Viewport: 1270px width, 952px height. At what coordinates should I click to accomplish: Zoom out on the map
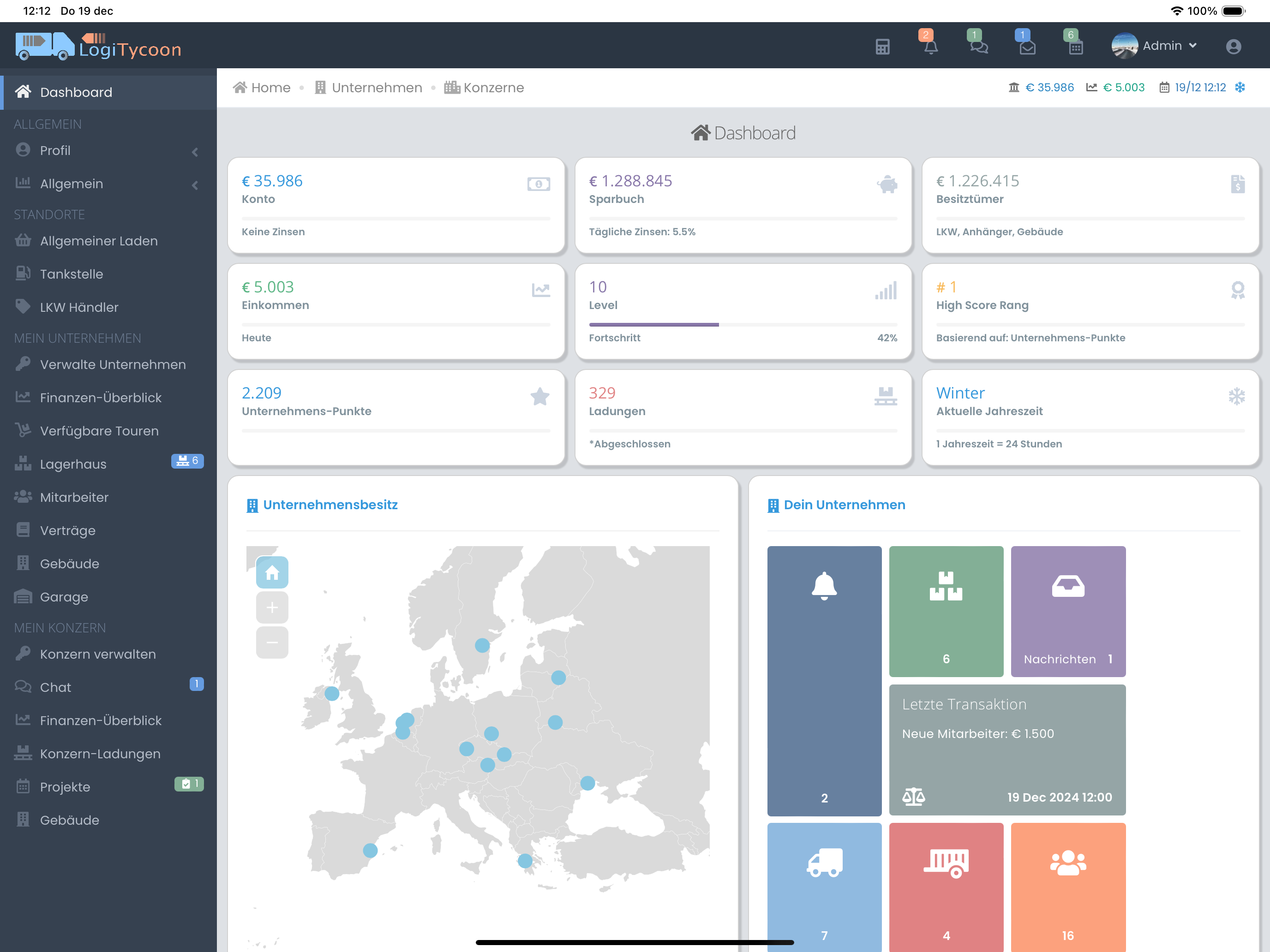(272, 642)
